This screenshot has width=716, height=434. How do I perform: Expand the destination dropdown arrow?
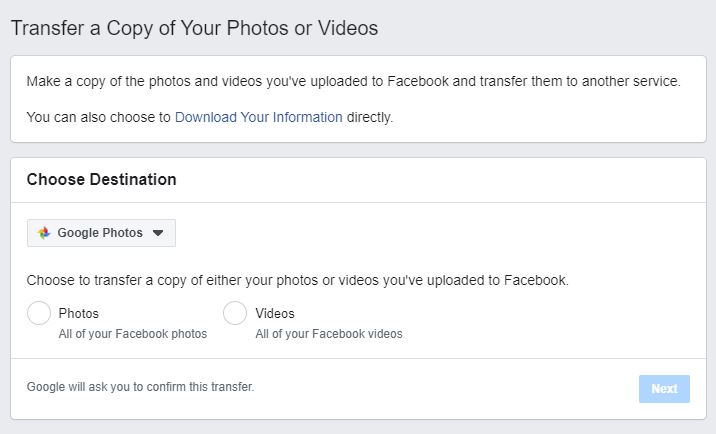tap(158, 233)
